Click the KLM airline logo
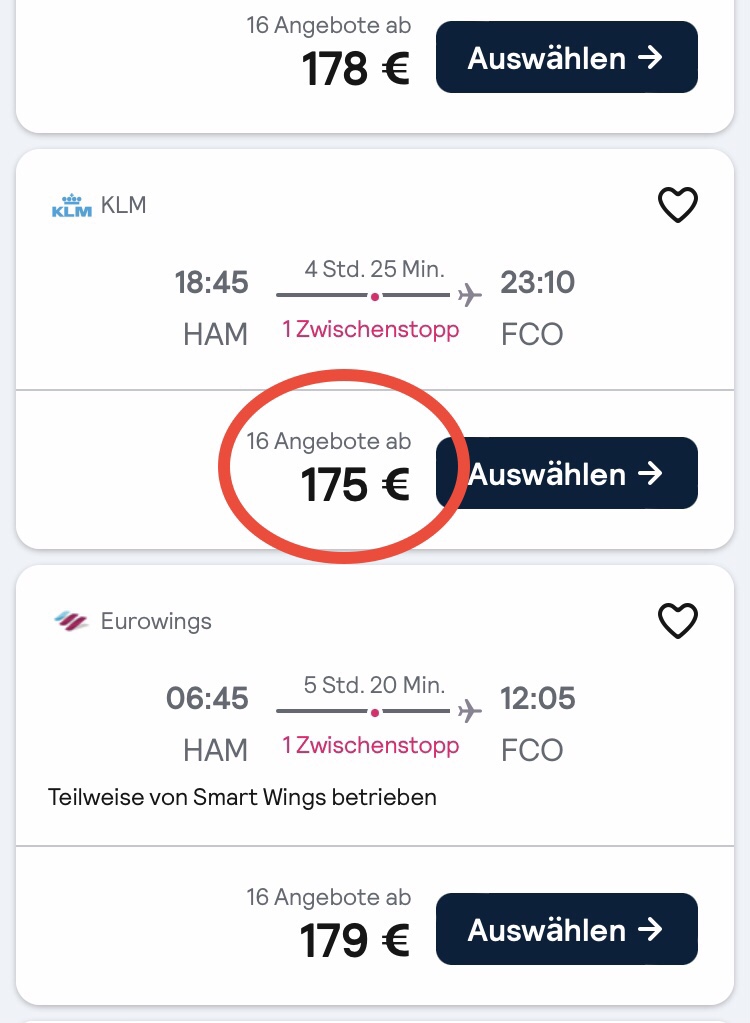Image resolution: width=750 pixels, height=1023 pixels. pyautogui.click(x=70, y=207)
